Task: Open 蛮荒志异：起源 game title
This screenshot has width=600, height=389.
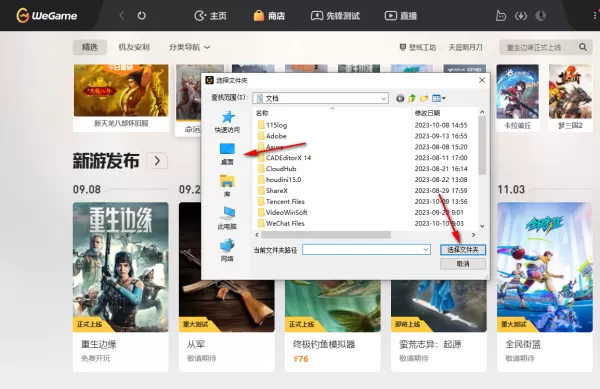Action: point(430,344)
